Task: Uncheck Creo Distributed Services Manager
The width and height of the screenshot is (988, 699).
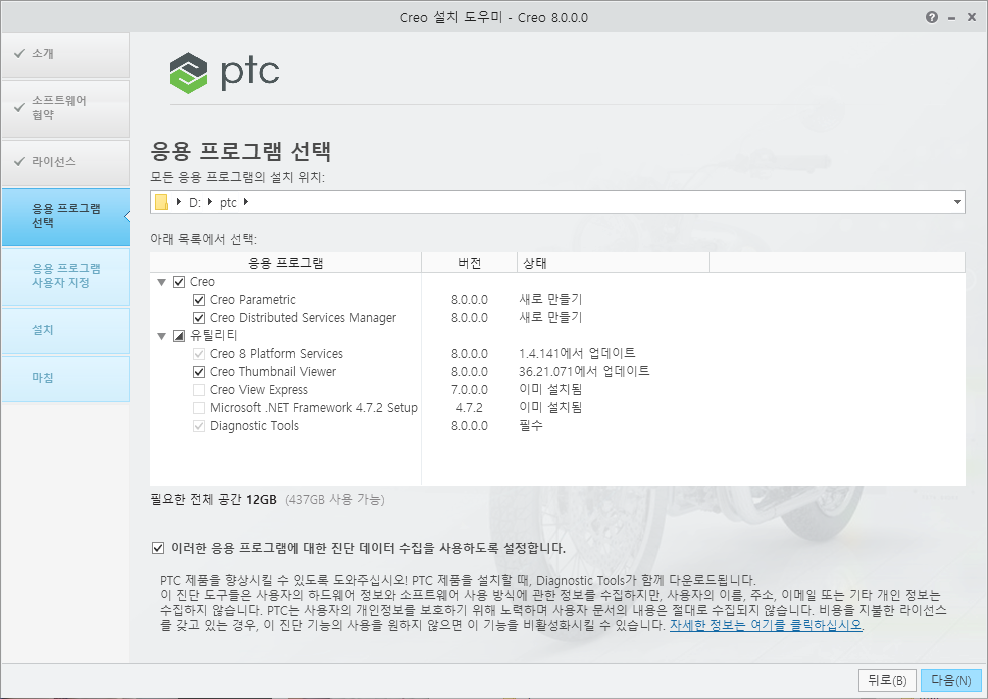Action: [199, 318]
